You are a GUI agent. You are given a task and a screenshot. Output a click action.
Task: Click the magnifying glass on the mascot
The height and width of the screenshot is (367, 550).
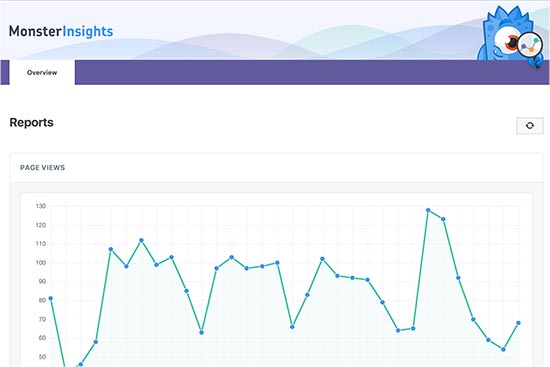530,45
